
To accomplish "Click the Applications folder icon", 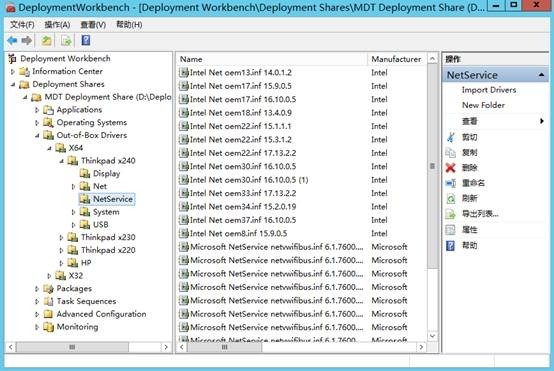I will pyautogui.click(x=48, y=110).
